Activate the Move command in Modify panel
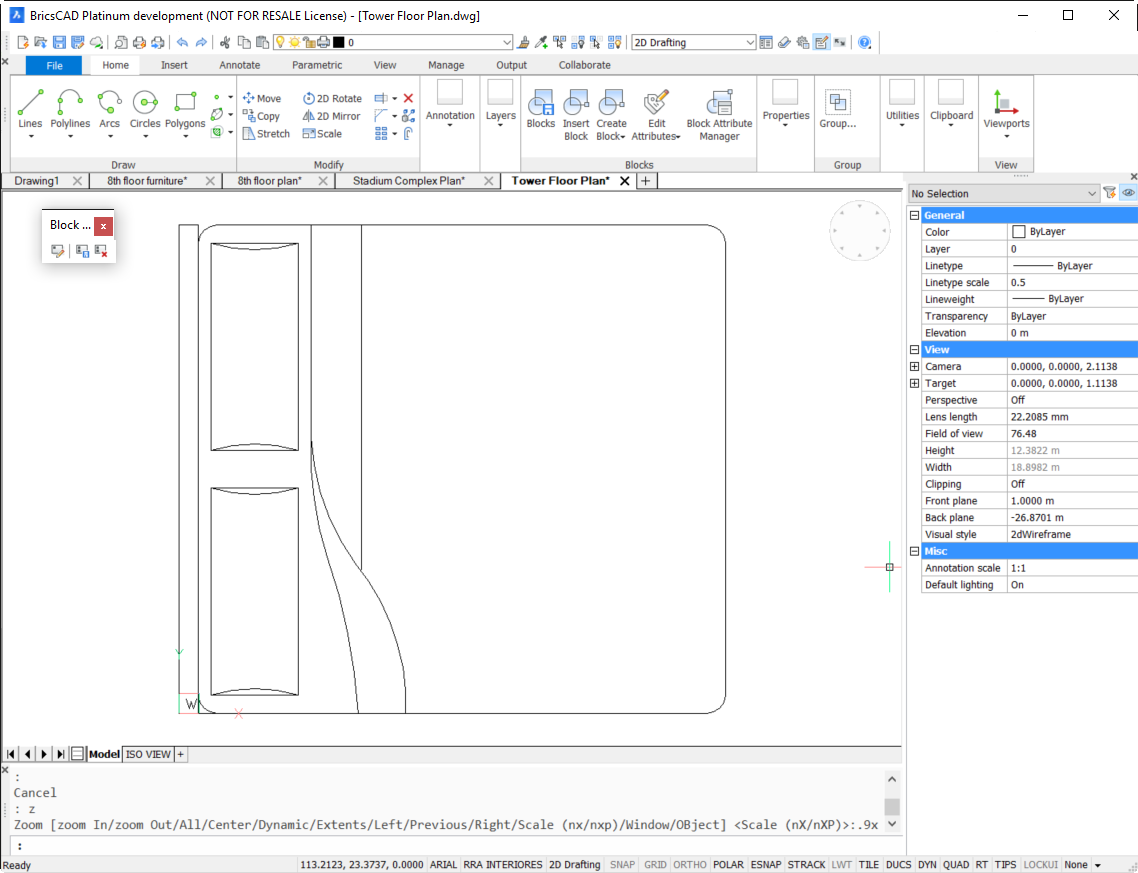Screen dimensions: 1138x873 [263, 98]
